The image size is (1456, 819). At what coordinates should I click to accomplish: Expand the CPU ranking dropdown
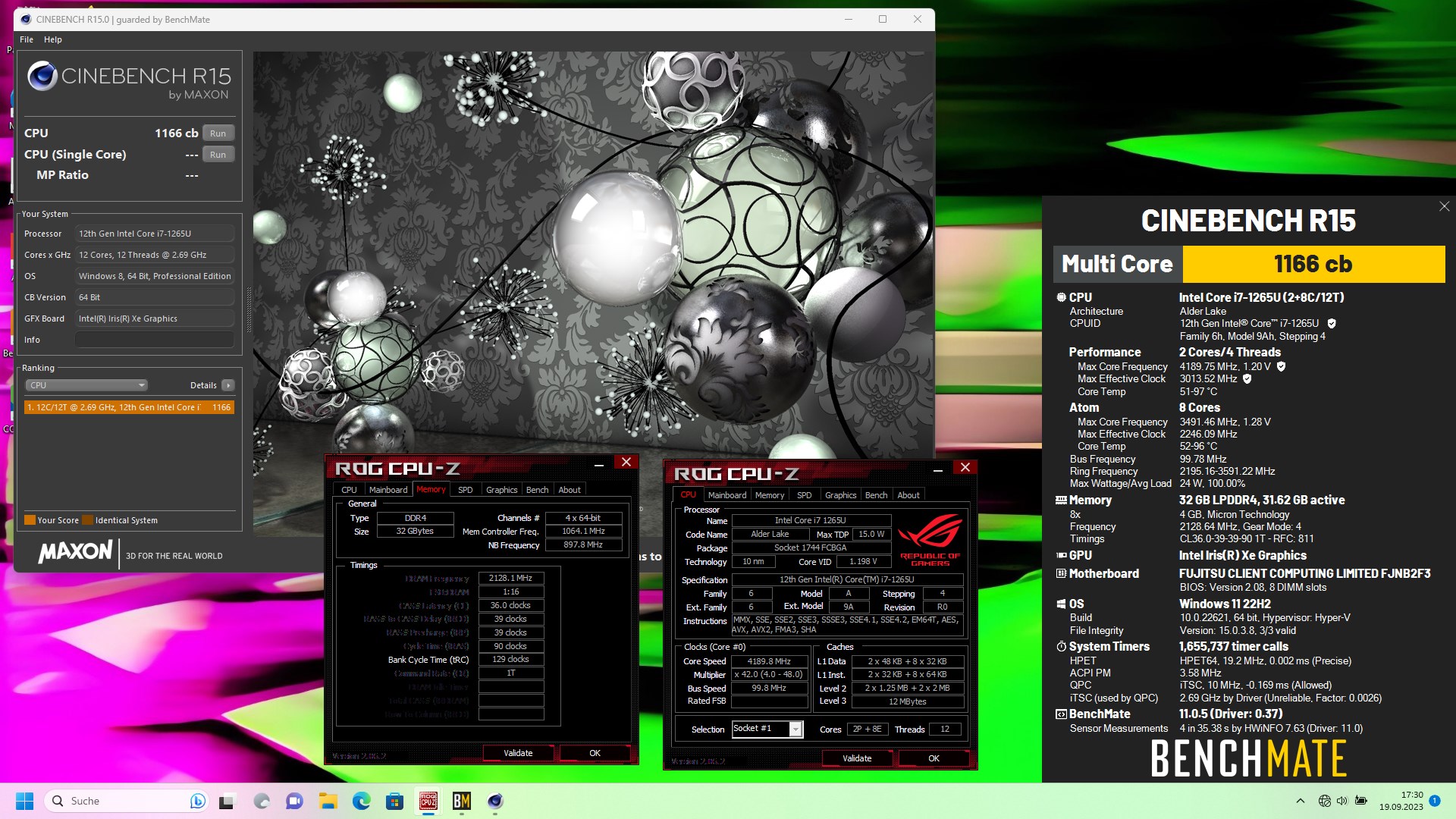(86, 385)
